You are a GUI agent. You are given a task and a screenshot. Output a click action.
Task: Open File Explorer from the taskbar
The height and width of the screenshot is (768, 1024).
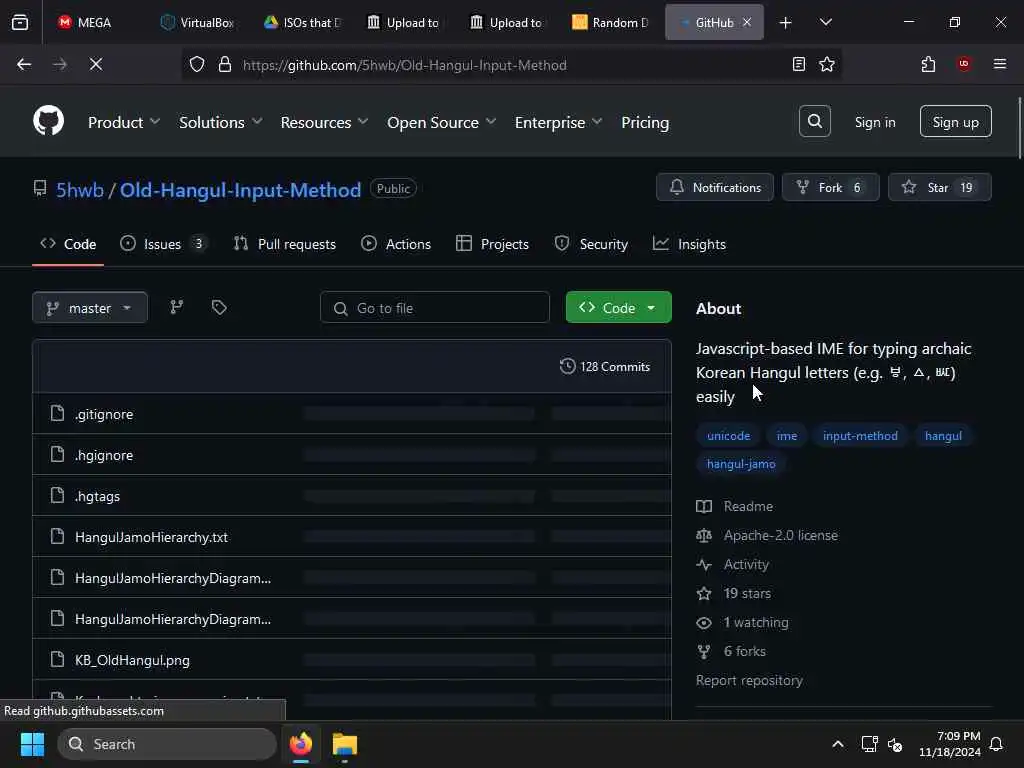click(344, 744)
